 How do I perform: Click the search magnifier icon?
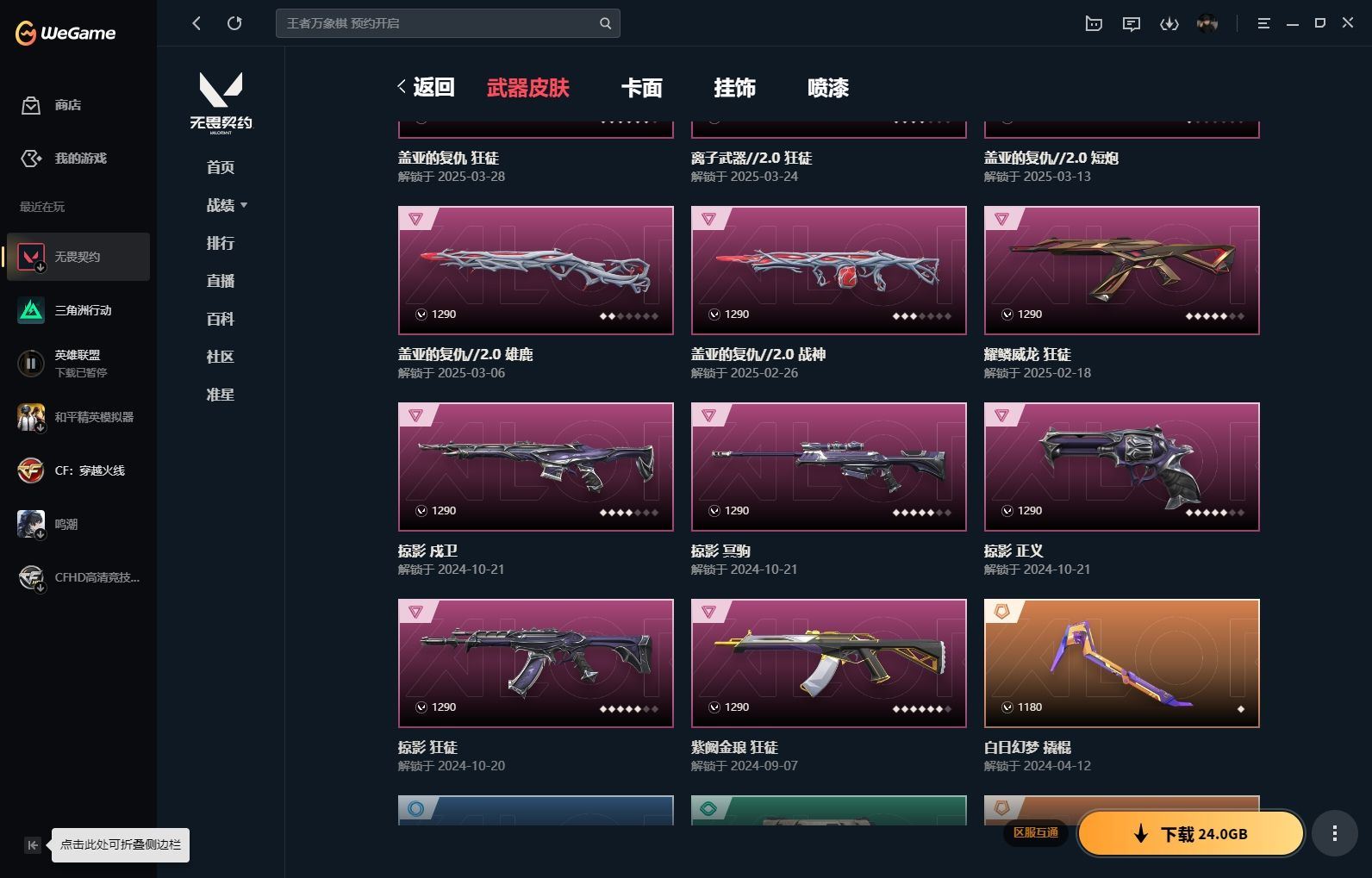click(605, 23)
